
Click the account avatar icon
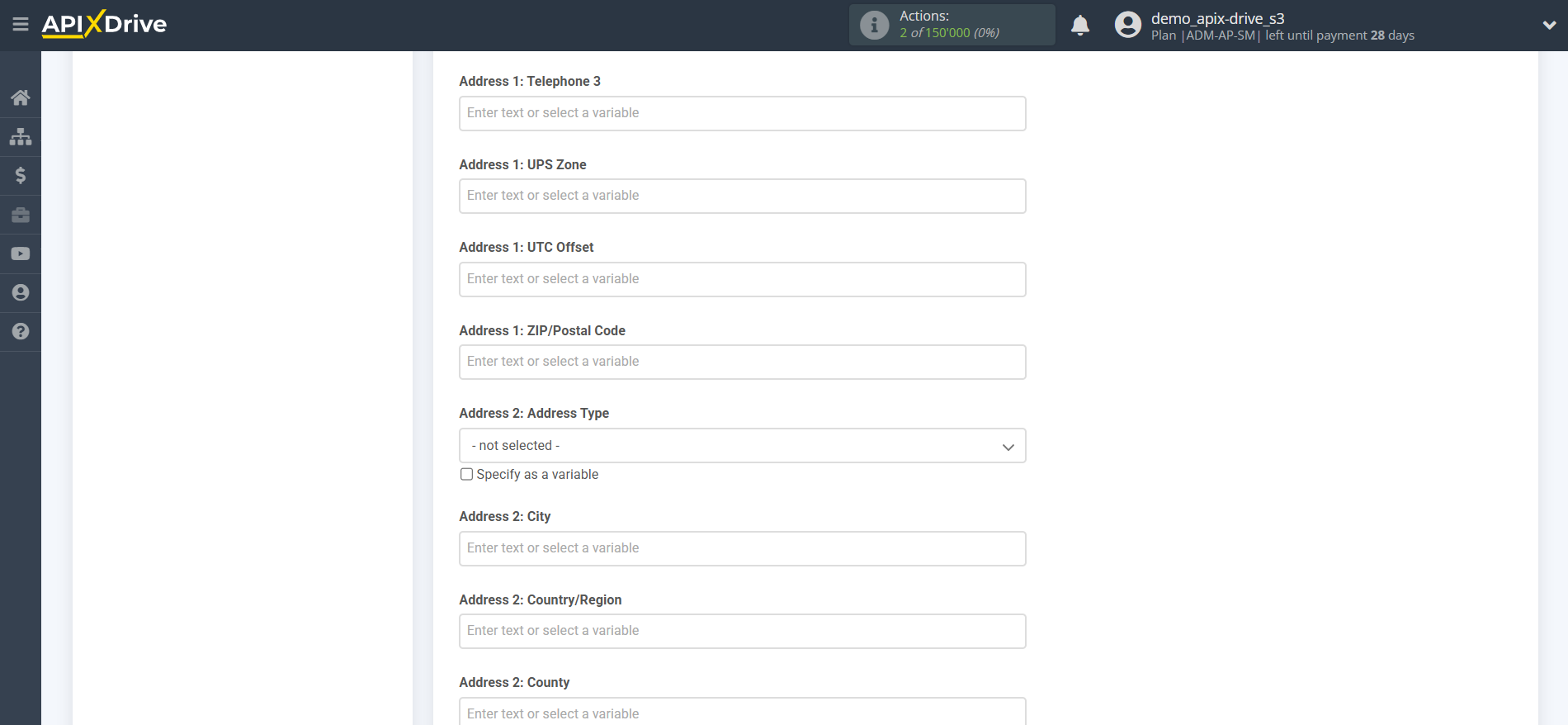pyautogui.click(x=1128, y=25)
